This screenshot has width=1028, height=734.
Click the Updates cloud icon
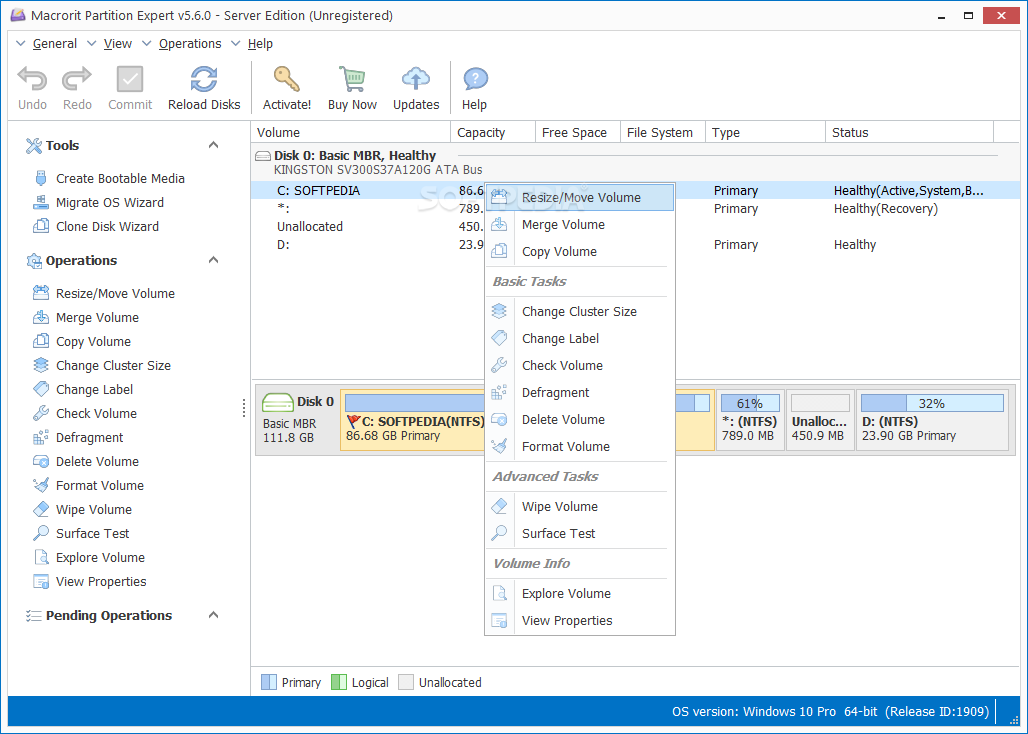[416, 80]
